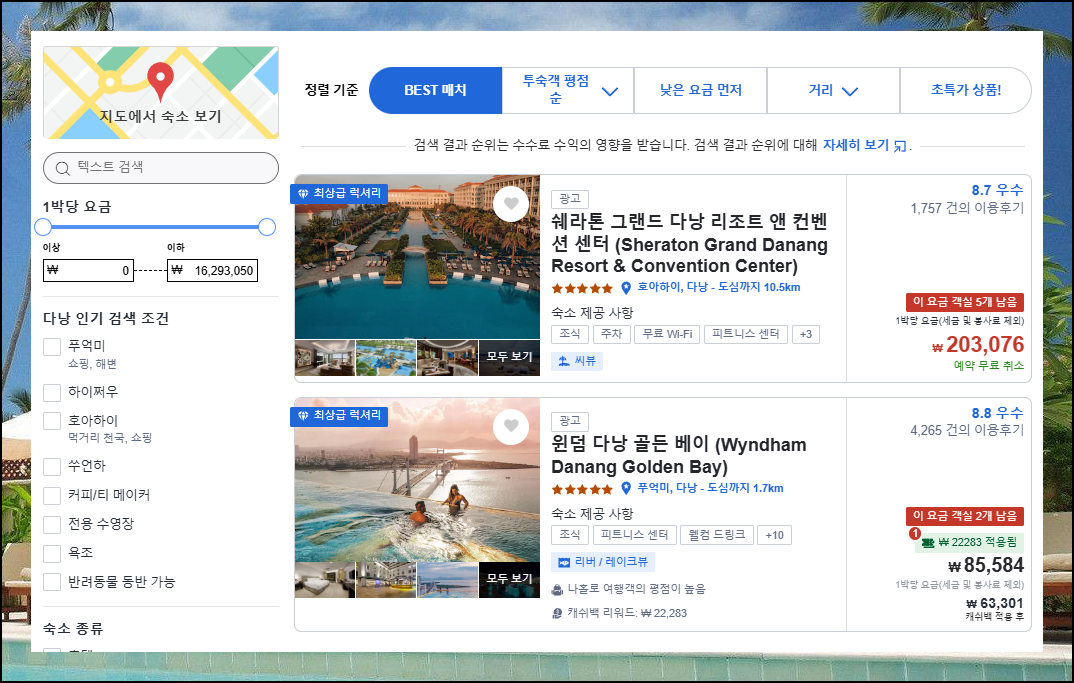Favorite the Wyndham Danang Golden Bay with the heart icon
Screen dimensions: 1074x683
tap(511, 426)
